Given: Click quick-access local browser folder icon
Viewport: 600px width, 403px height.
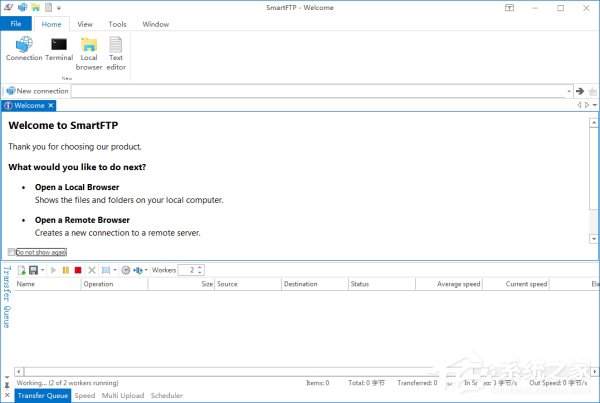Looking at the screenshot, I should (36, 7).
